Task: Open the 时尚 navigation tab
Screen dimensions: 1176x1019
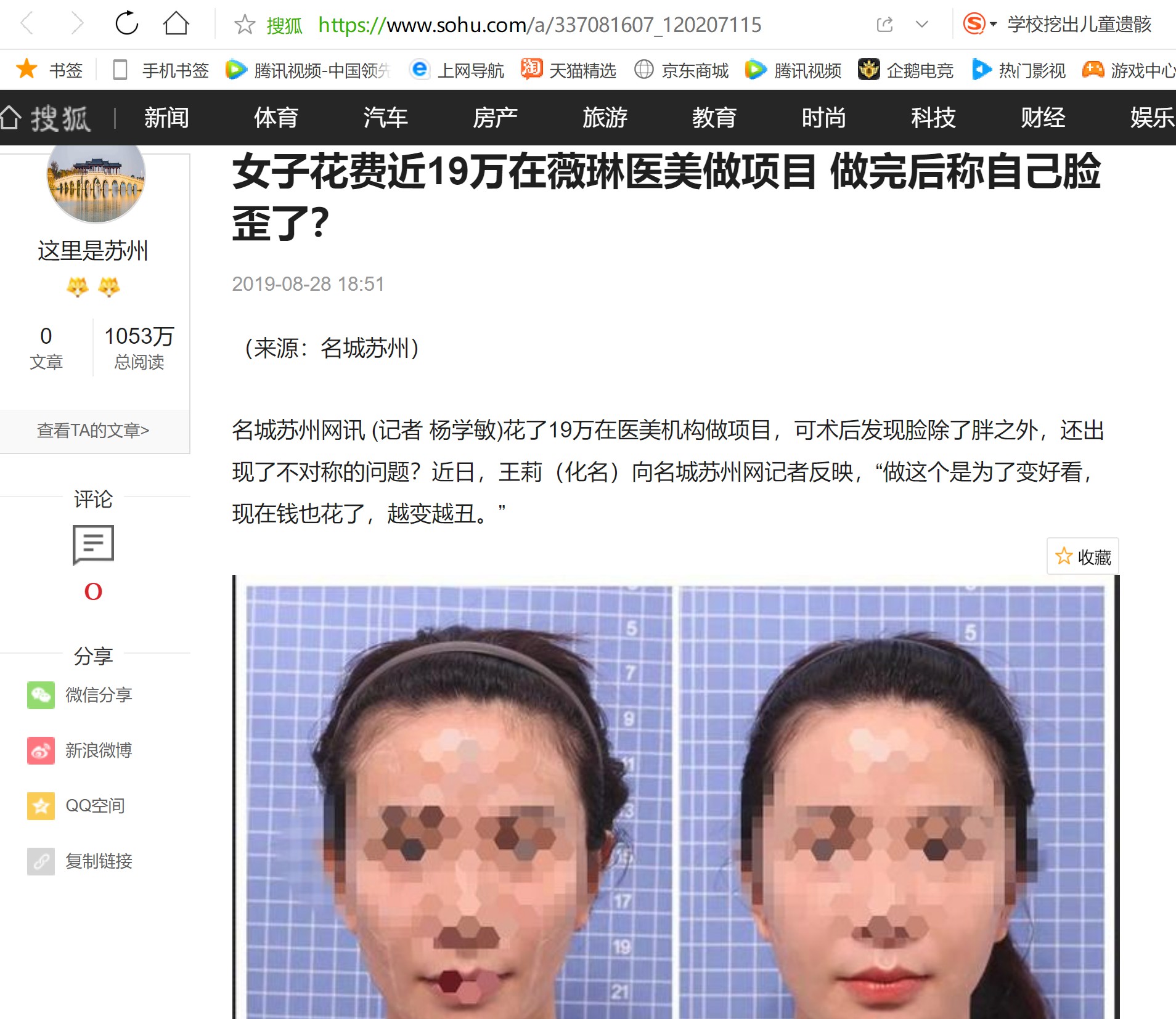Action: coord(824,117)
